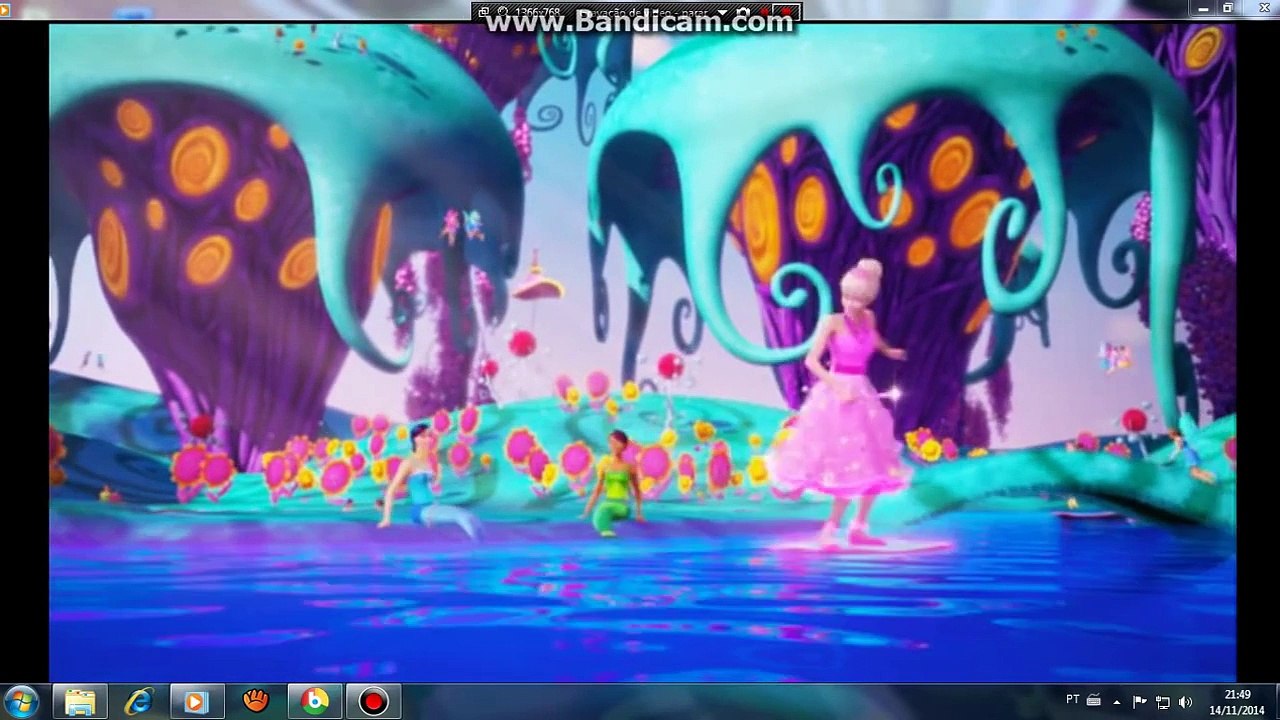Open Bandicam from the taskbar

point(373,702)
